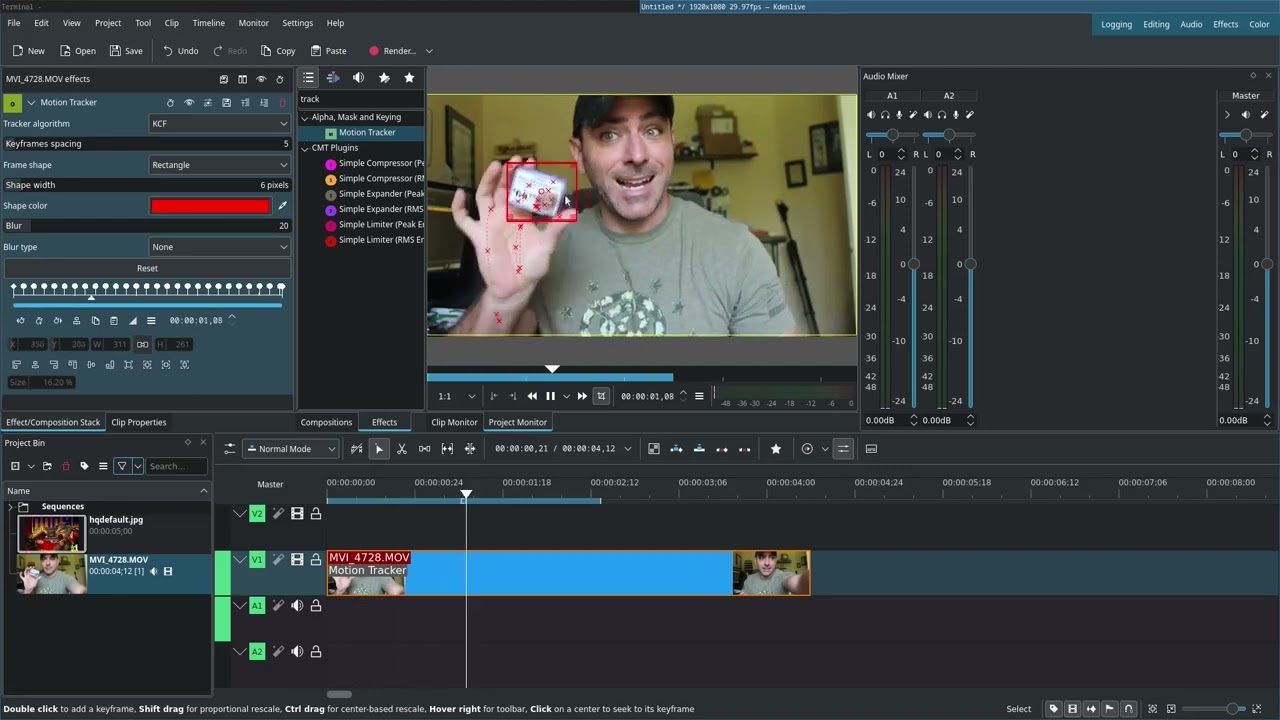Click the Render button
The image size is (1280, 720).
391,51
